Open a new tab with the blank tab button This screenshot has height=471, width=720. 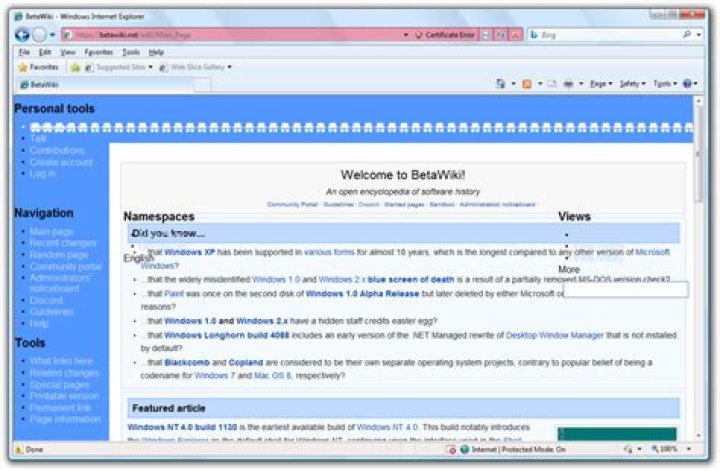coord(202,85)
